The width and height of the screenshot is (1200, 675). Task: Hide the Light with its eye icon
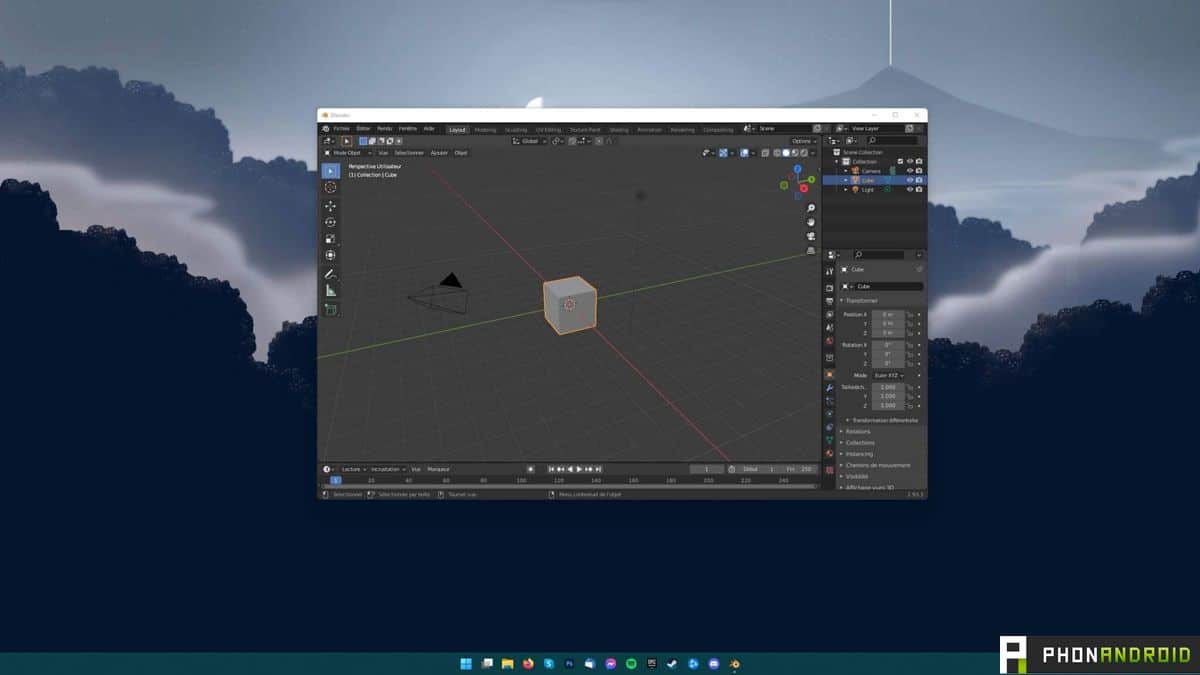coord(910,189)
